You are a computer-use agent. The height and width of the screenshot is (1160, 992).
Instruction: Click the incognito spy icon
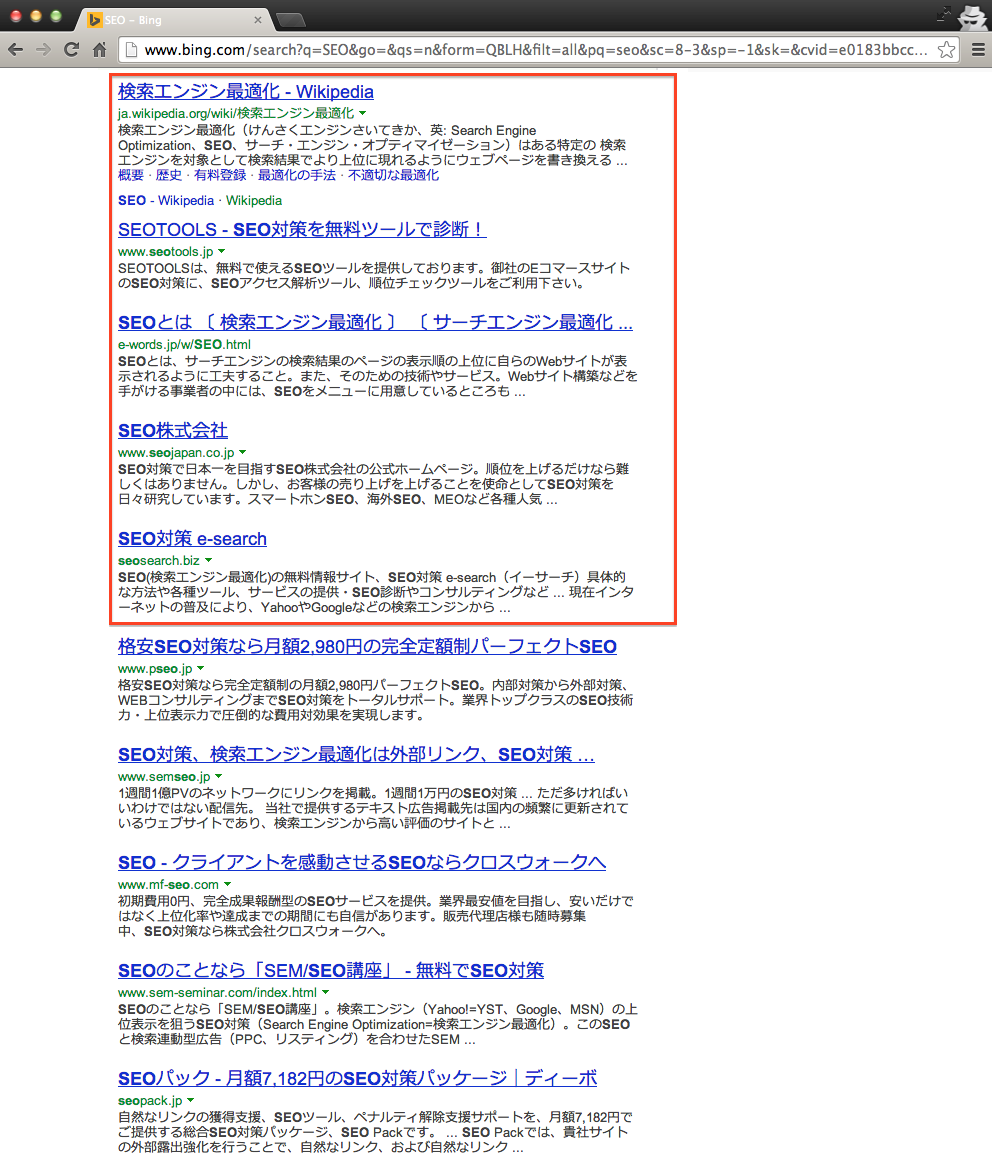coord(973,16)
